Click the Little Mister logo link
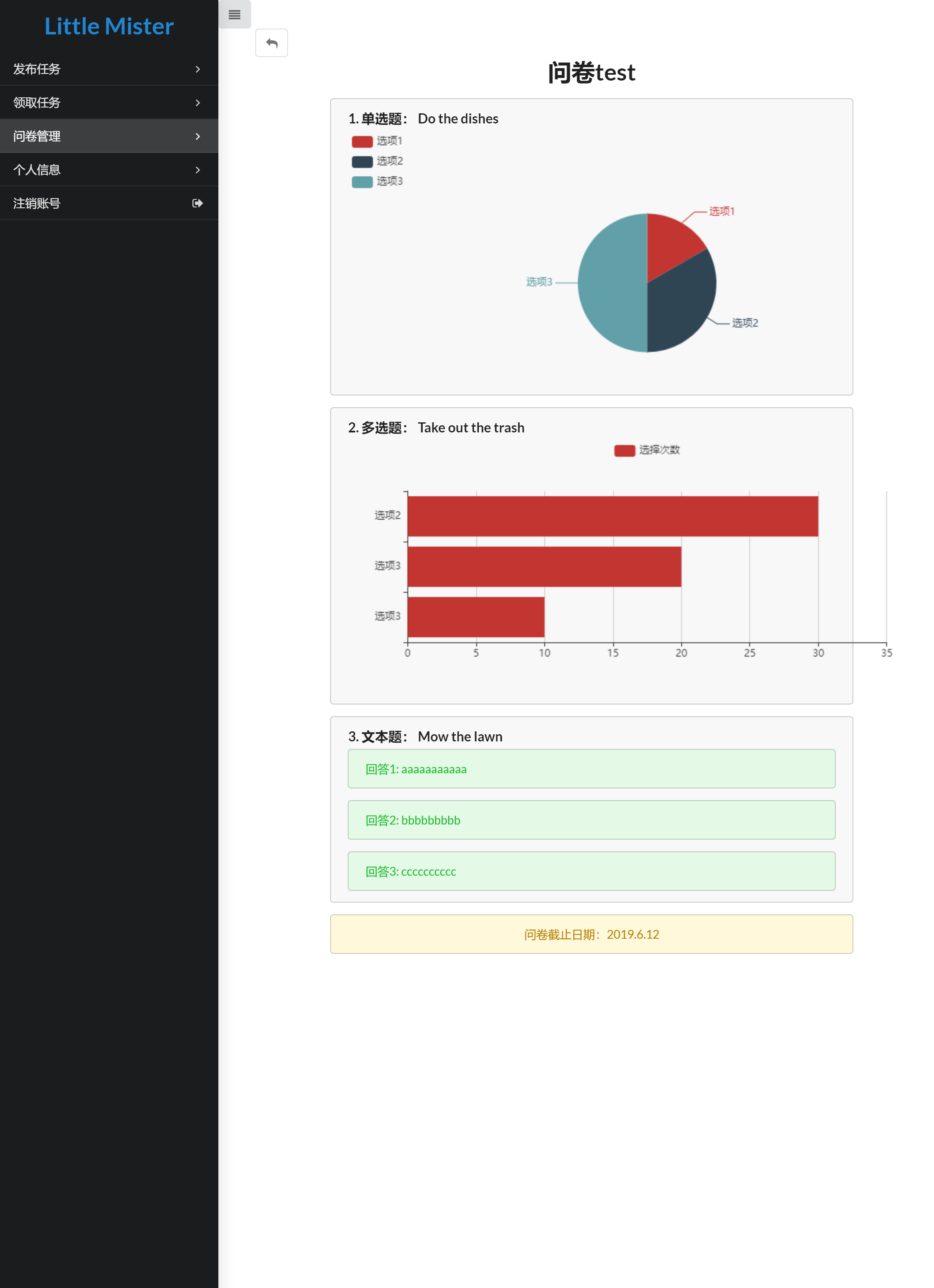This screenshot has height=1288, width=934. coord(109,26)
